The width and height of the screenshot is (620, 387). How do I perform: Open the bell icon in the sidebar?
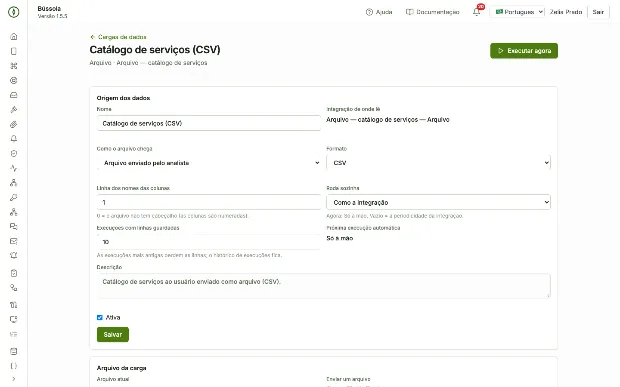pyautogui.click(x=13, y=139)
